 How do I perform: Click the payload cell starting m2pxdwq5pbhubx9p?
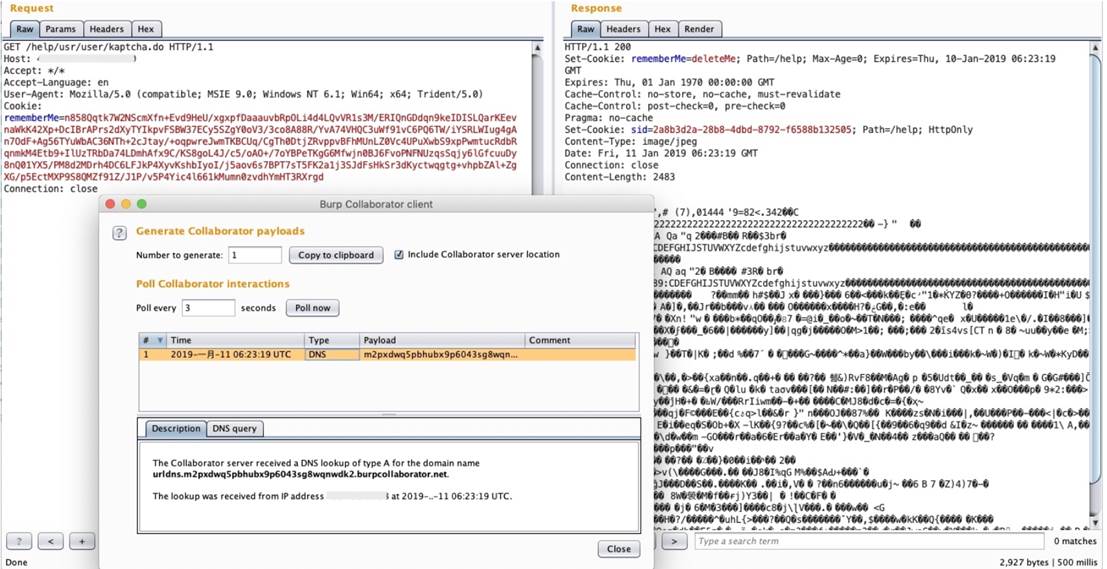(441, 354)
